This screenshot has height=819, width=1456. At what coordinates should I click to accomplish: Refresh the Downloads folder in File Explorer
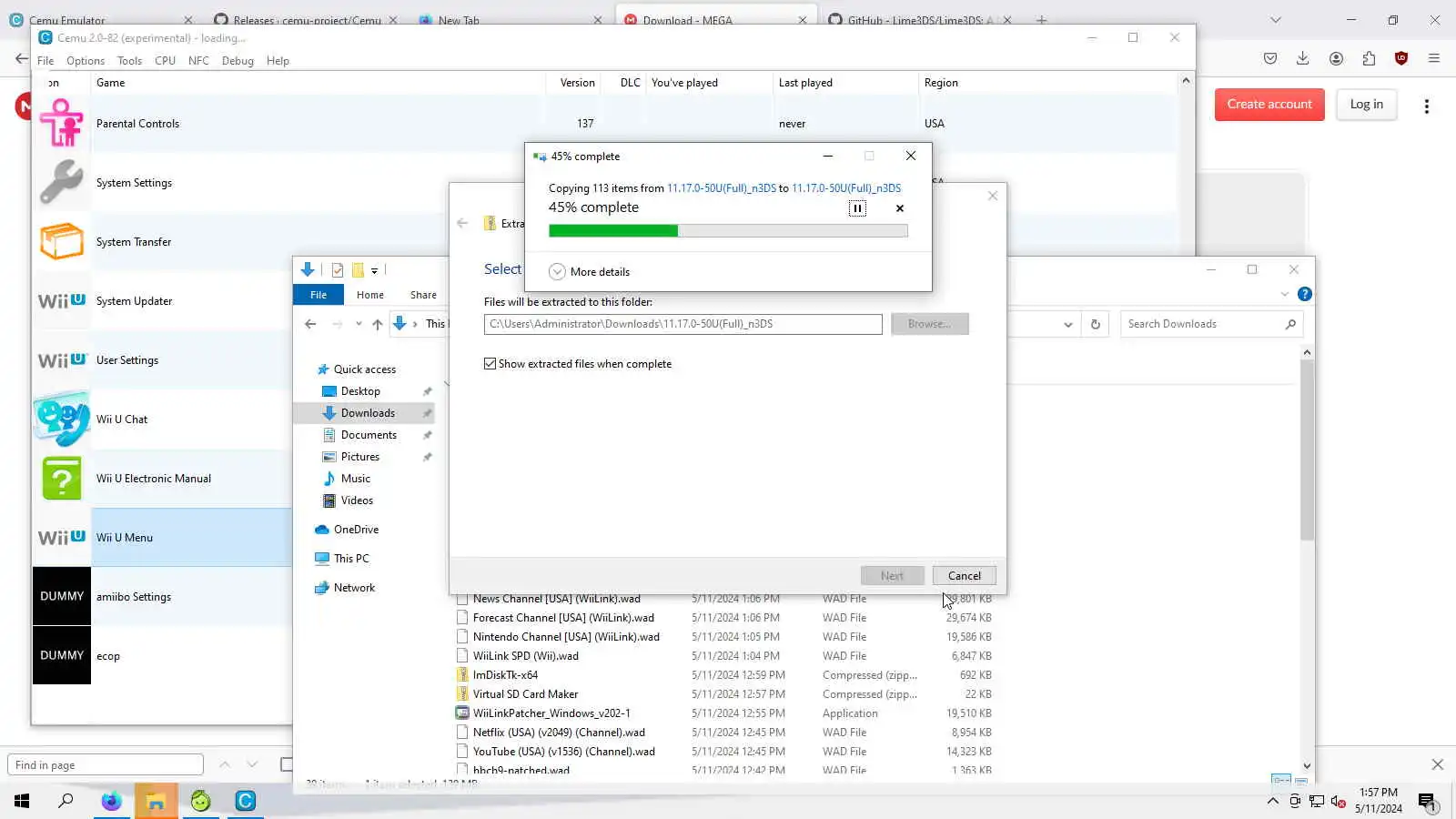click(1096, 324)
